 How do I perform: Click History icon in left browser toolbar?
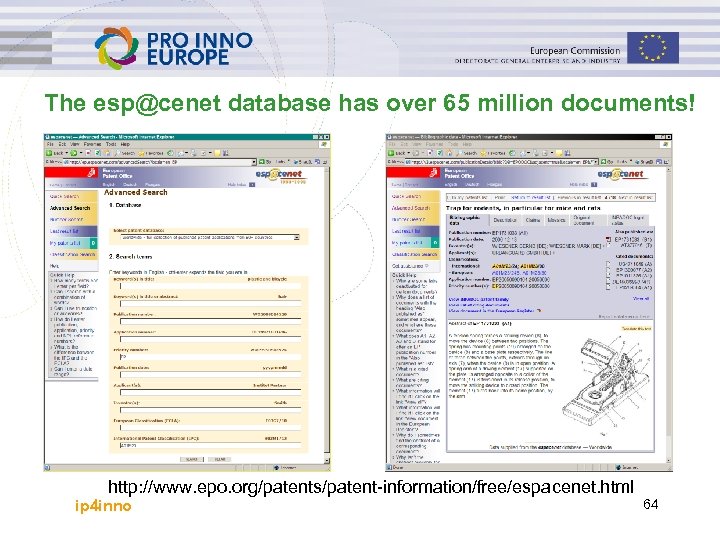[170, 153]
